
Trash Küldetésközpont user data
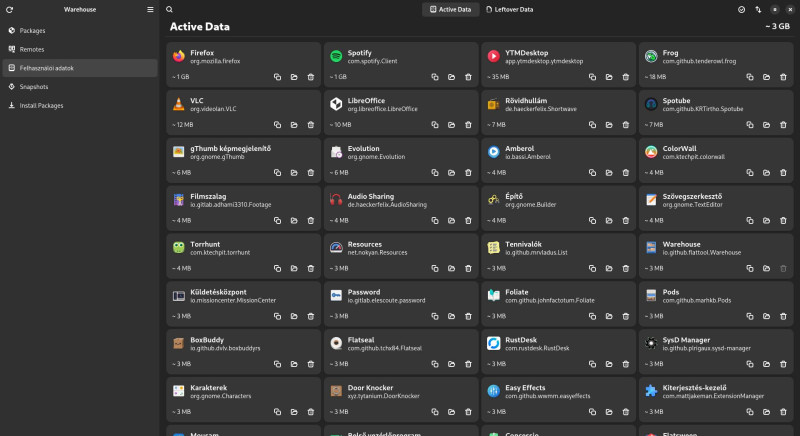[x=311, y=316]
